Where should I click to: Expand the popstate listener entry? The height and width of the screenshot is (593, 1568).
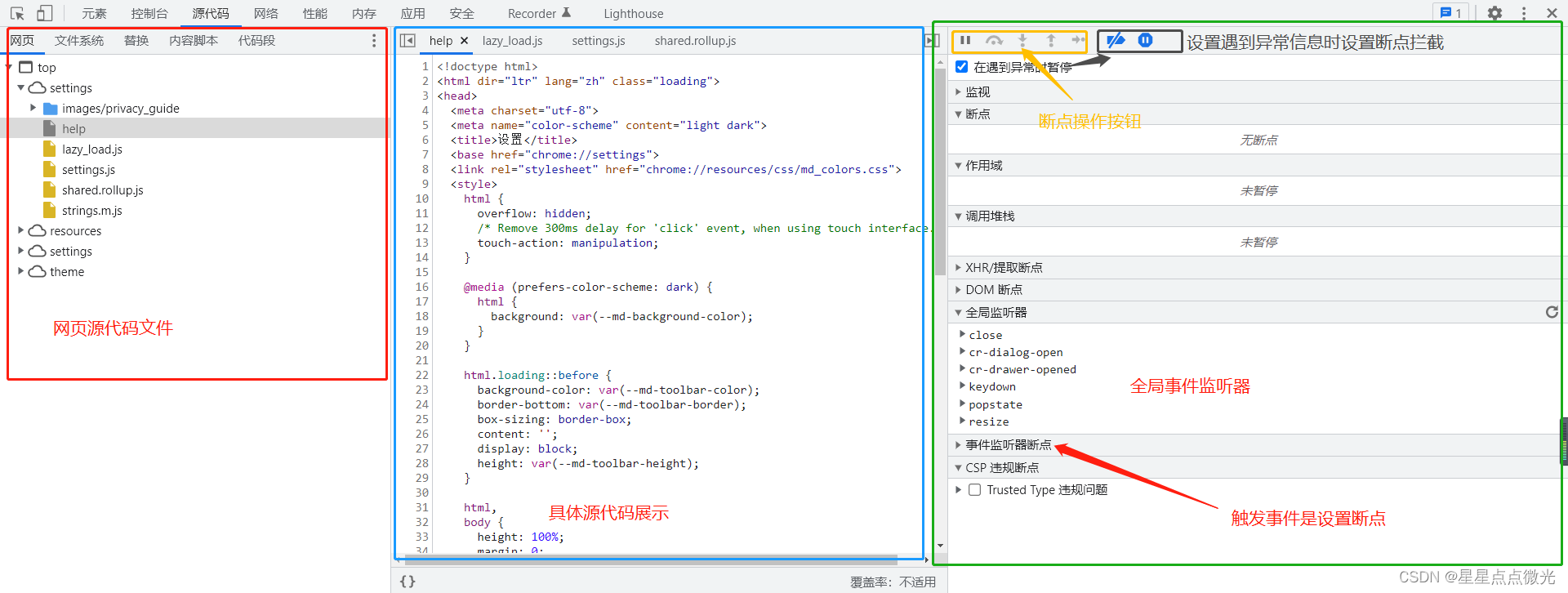[962, 404]
